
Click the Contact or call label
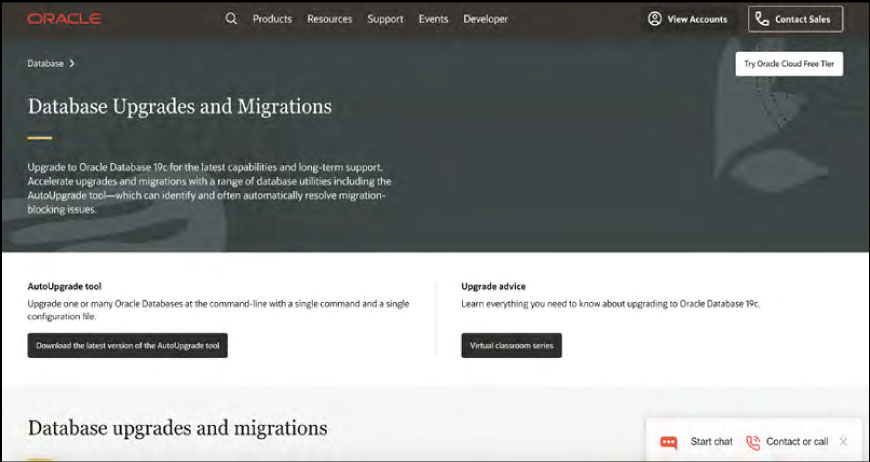click(x=797, y=441)
